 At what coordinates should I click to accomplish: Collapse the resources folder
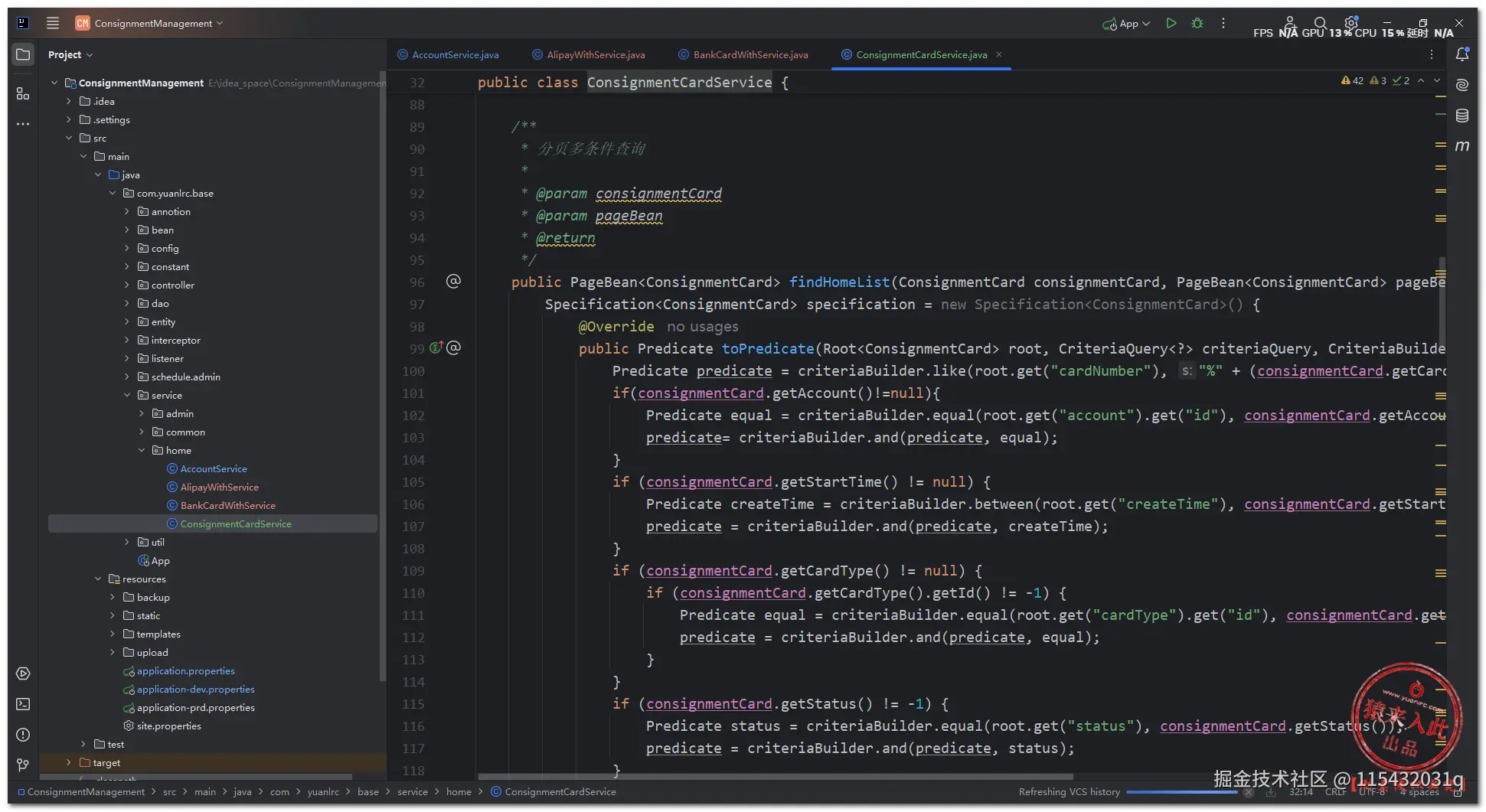(x=98, y=579)
